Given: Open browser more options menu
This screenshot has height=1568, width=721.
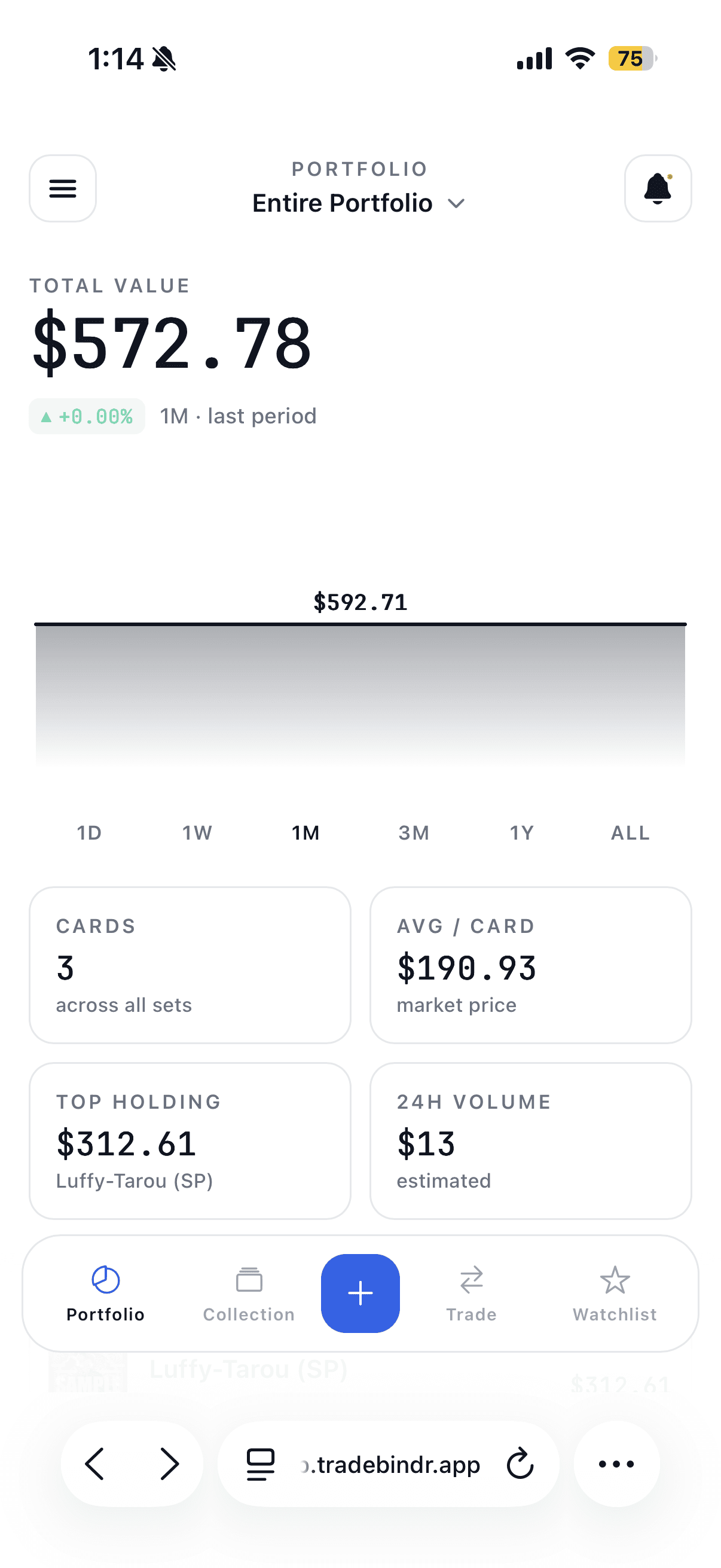Looking at the screenshot, I should tap(616, 1464).
